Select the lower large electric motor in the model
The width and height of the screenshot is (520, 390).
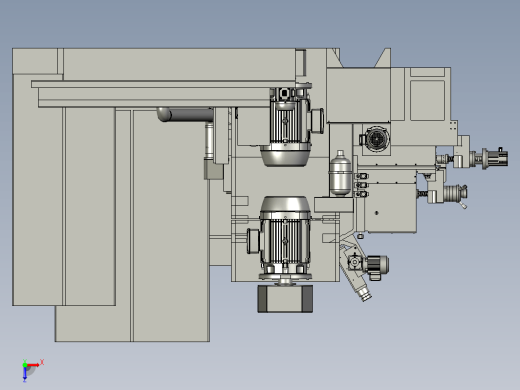pos(280,239)
